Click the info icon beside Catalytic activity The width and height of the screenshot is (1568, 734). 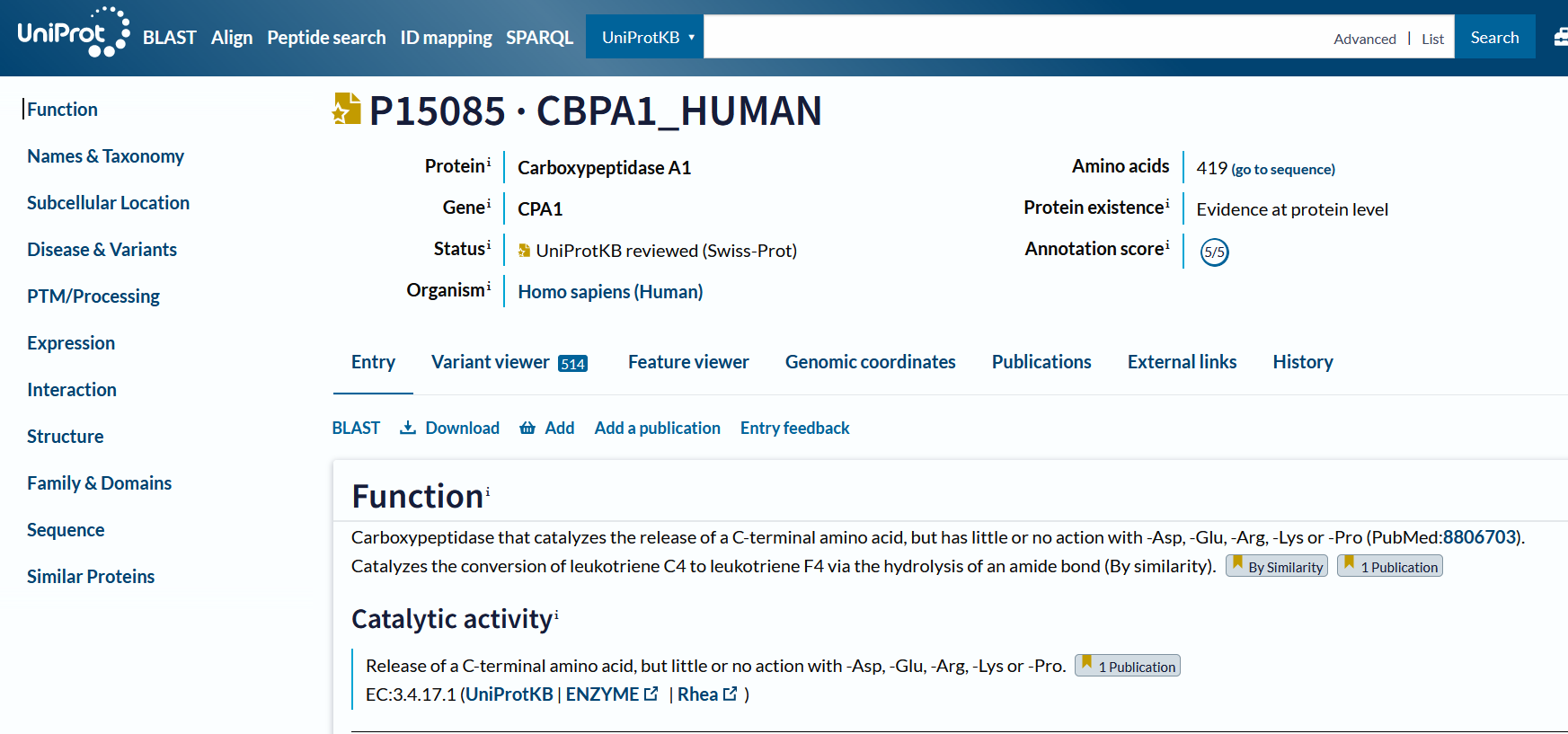pyautogui.click(x=556, y=615)
